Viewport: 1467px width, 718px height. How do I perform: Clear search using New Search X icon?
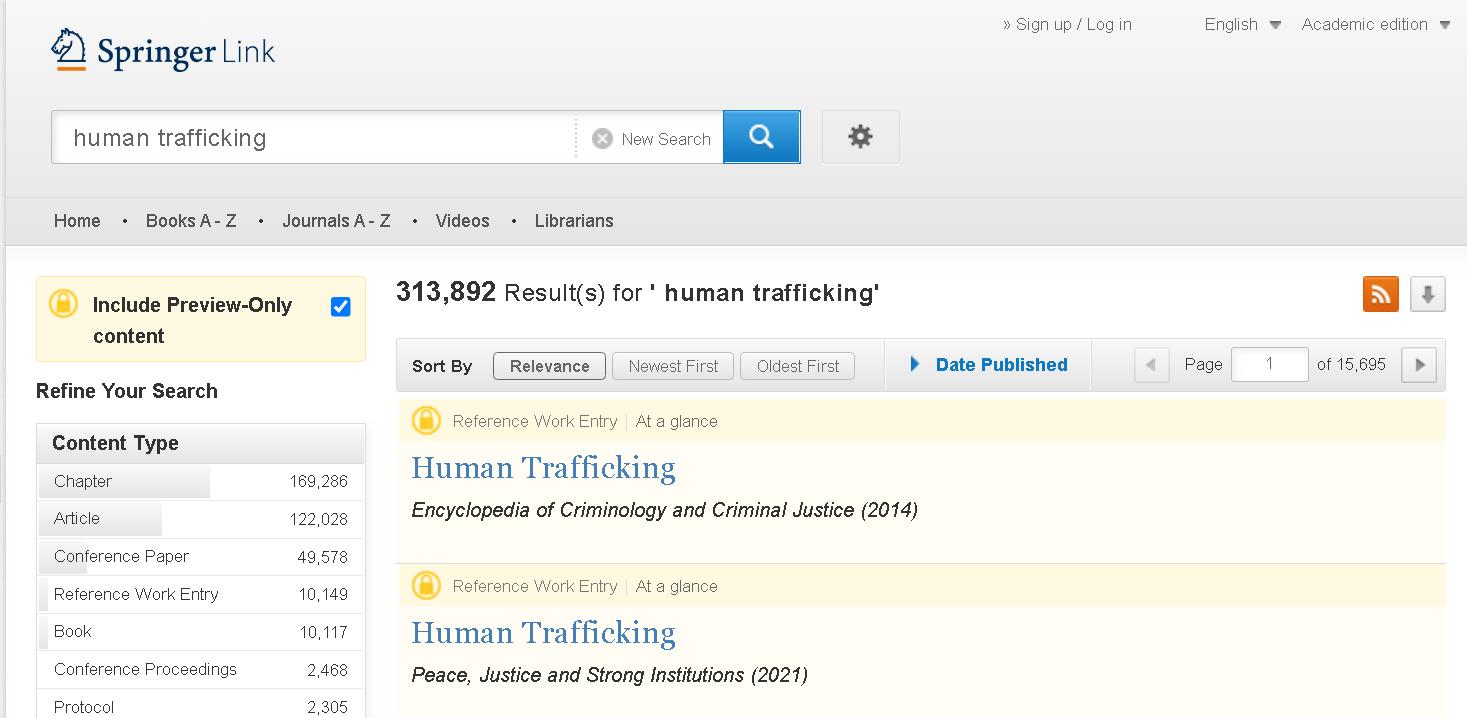[602, 139]
